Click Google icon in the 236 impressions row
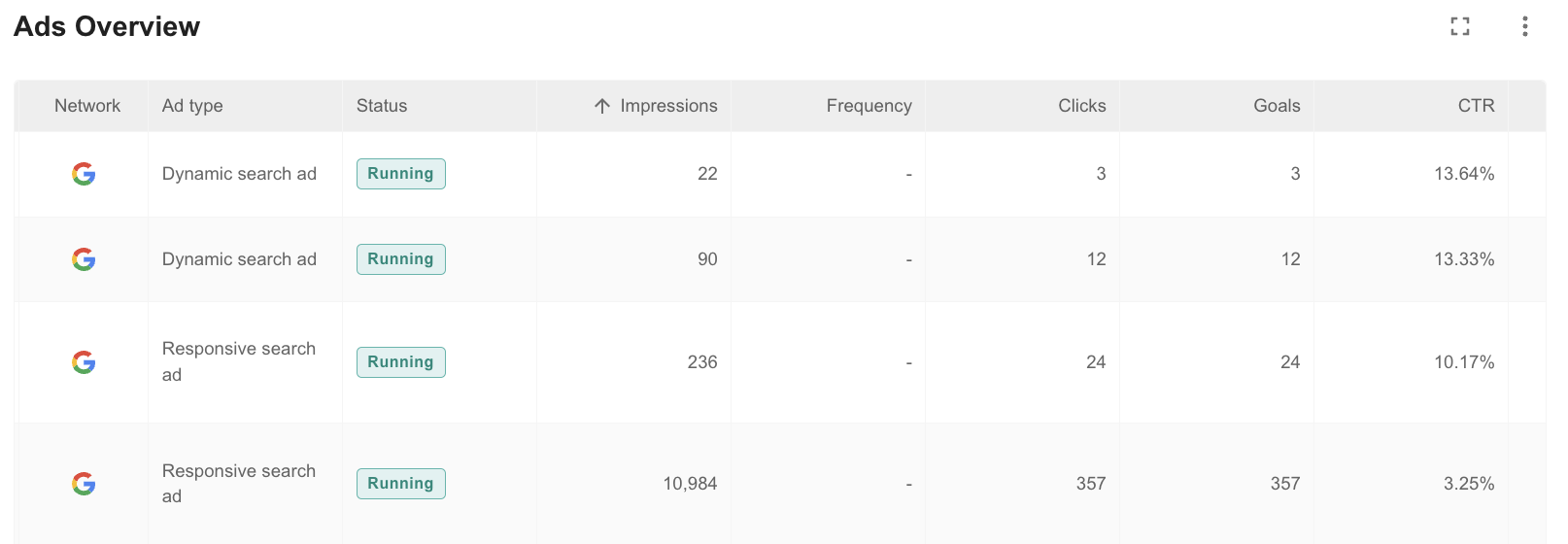 [84, 362]
